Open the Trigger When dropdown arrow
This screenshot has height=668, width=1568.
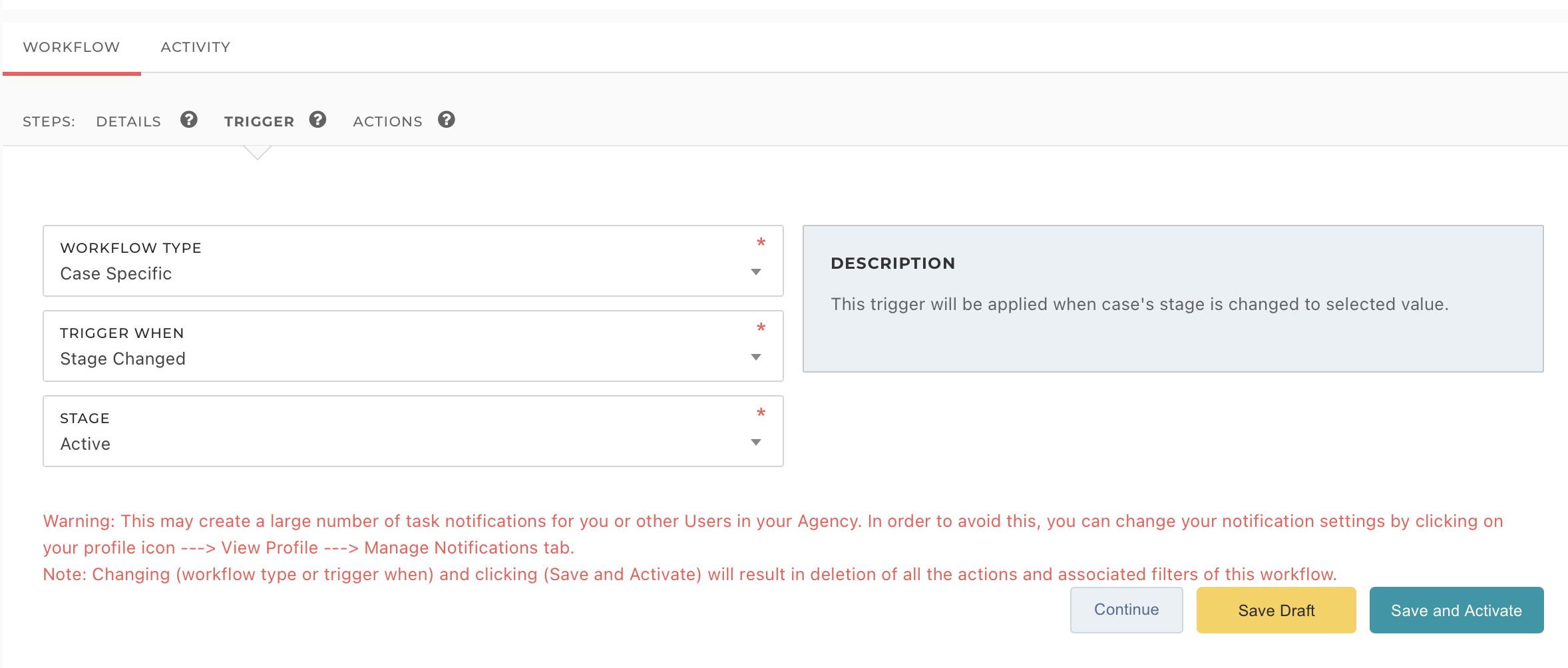755,357
